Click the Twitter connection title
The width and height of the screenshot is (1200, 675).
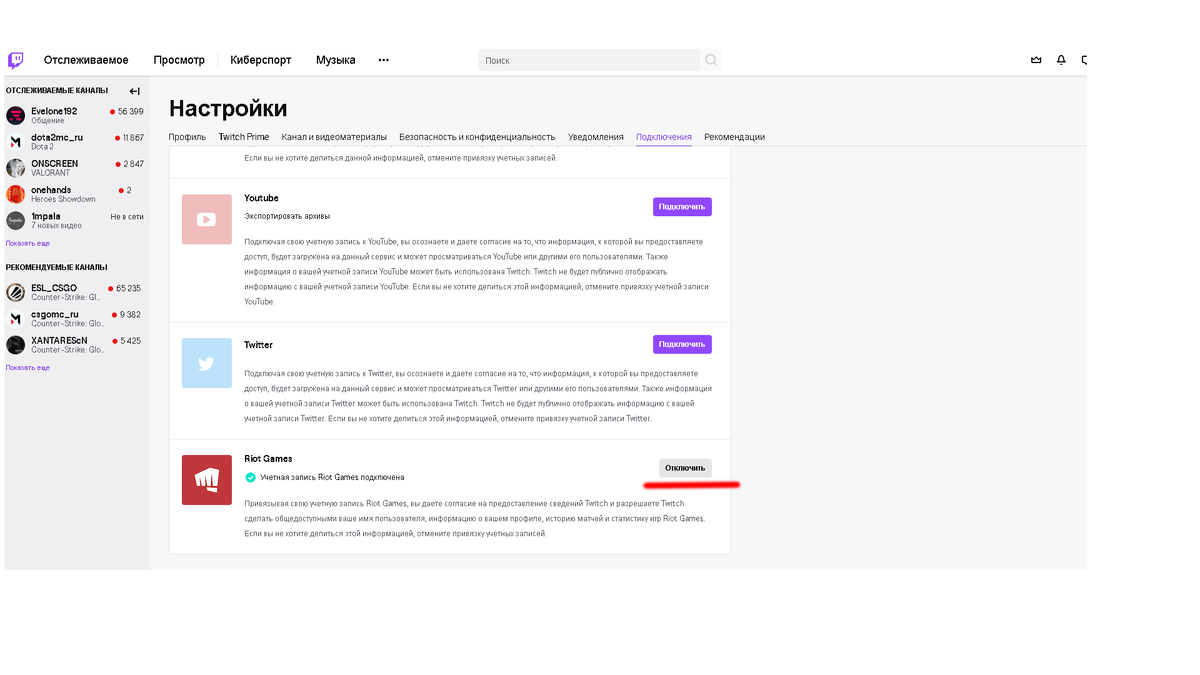point(258,345)
